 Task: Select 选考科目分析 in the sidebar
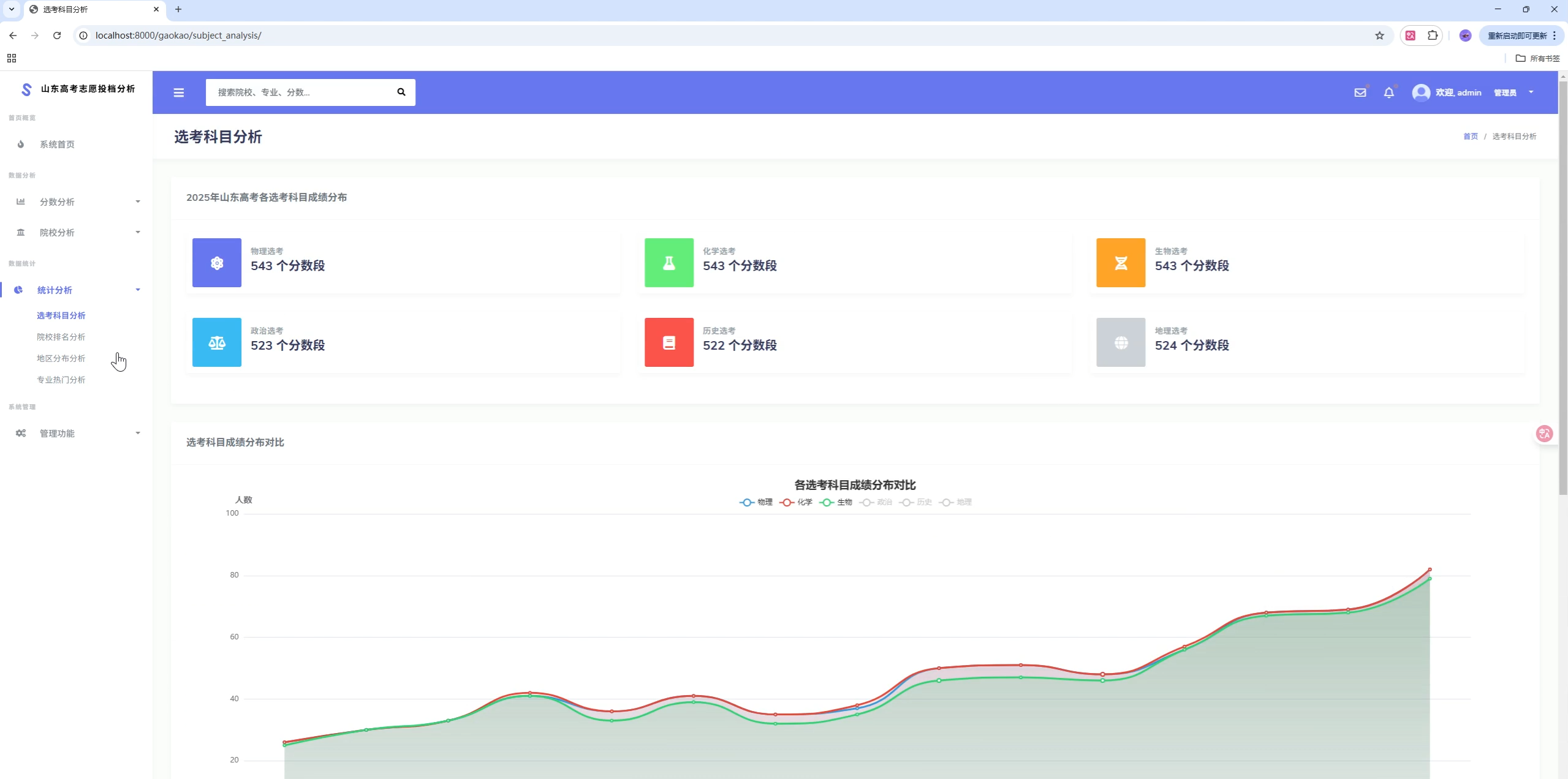61,315
